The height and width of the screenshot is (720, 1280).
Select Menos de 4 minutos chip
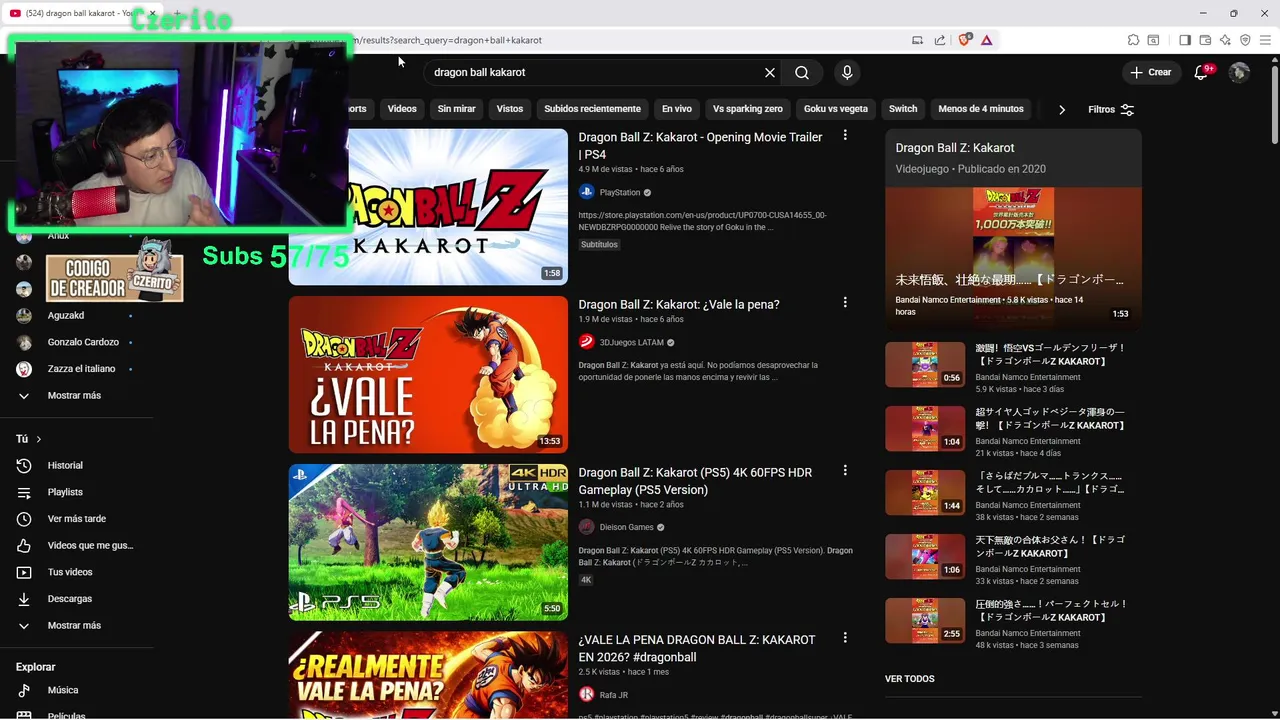(981, 109)
